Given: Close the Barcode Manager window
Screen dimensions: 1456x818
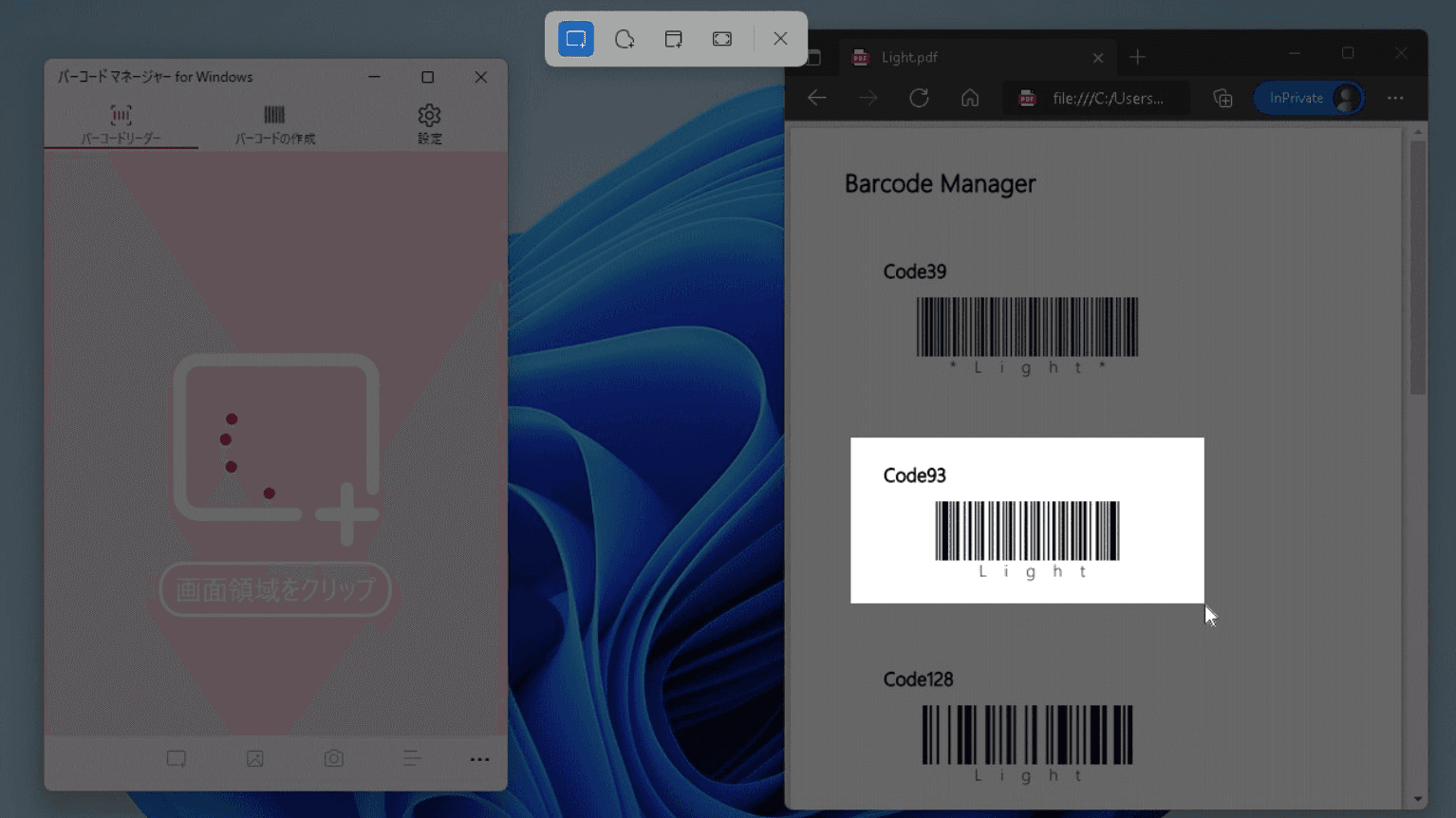Looking at the screenshot, I should (481, 77).
